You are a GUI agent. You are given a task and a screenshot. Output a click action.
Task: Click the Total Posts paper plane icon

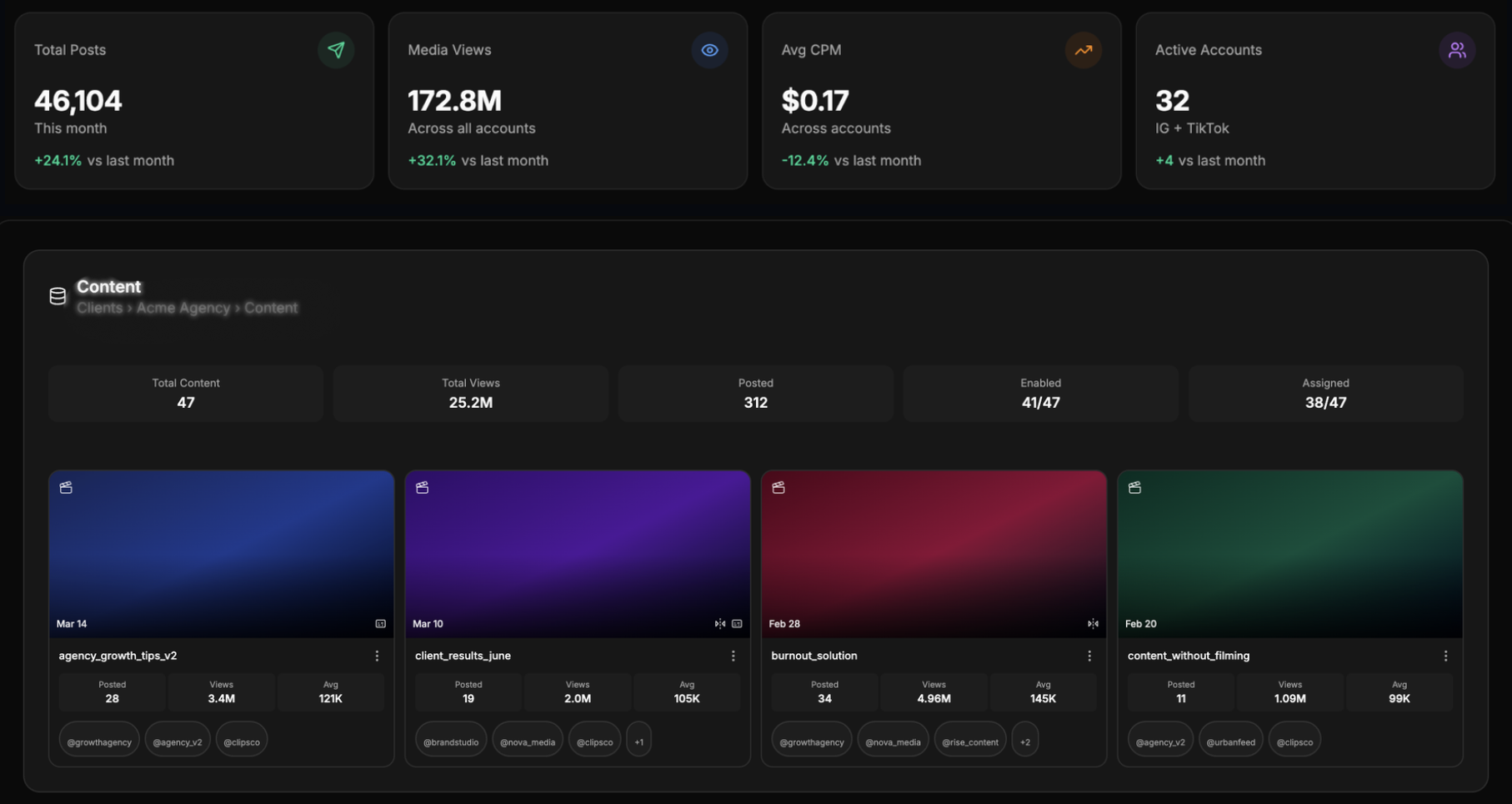tap(336, 50)
